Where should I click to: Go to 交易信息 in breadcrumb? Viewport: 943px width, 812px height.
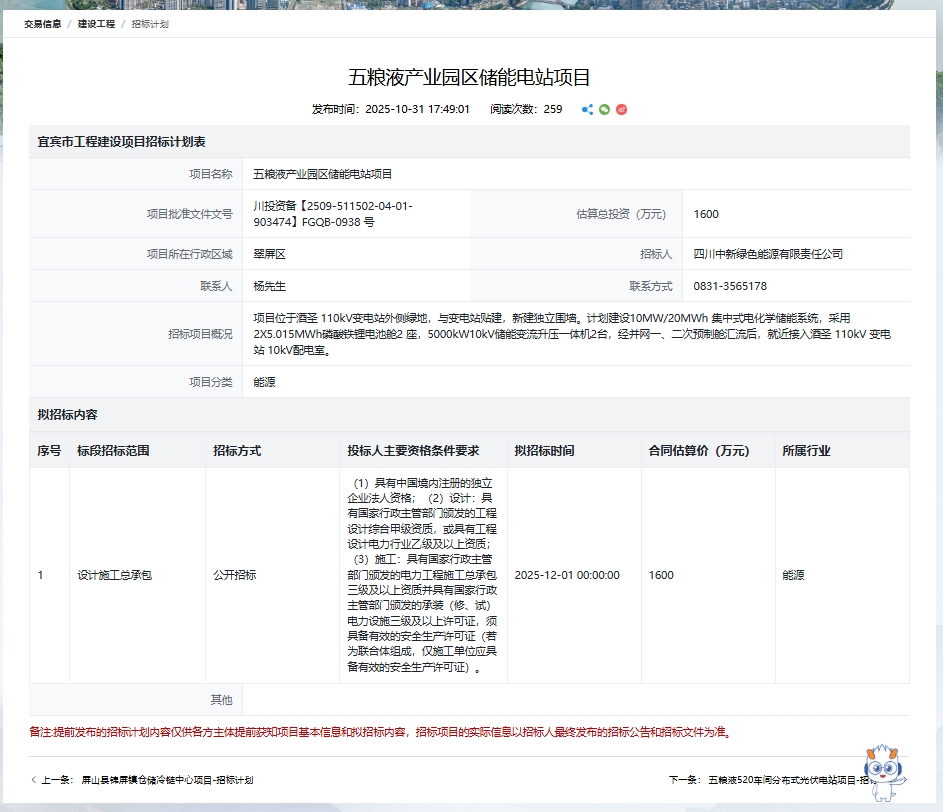43,24
